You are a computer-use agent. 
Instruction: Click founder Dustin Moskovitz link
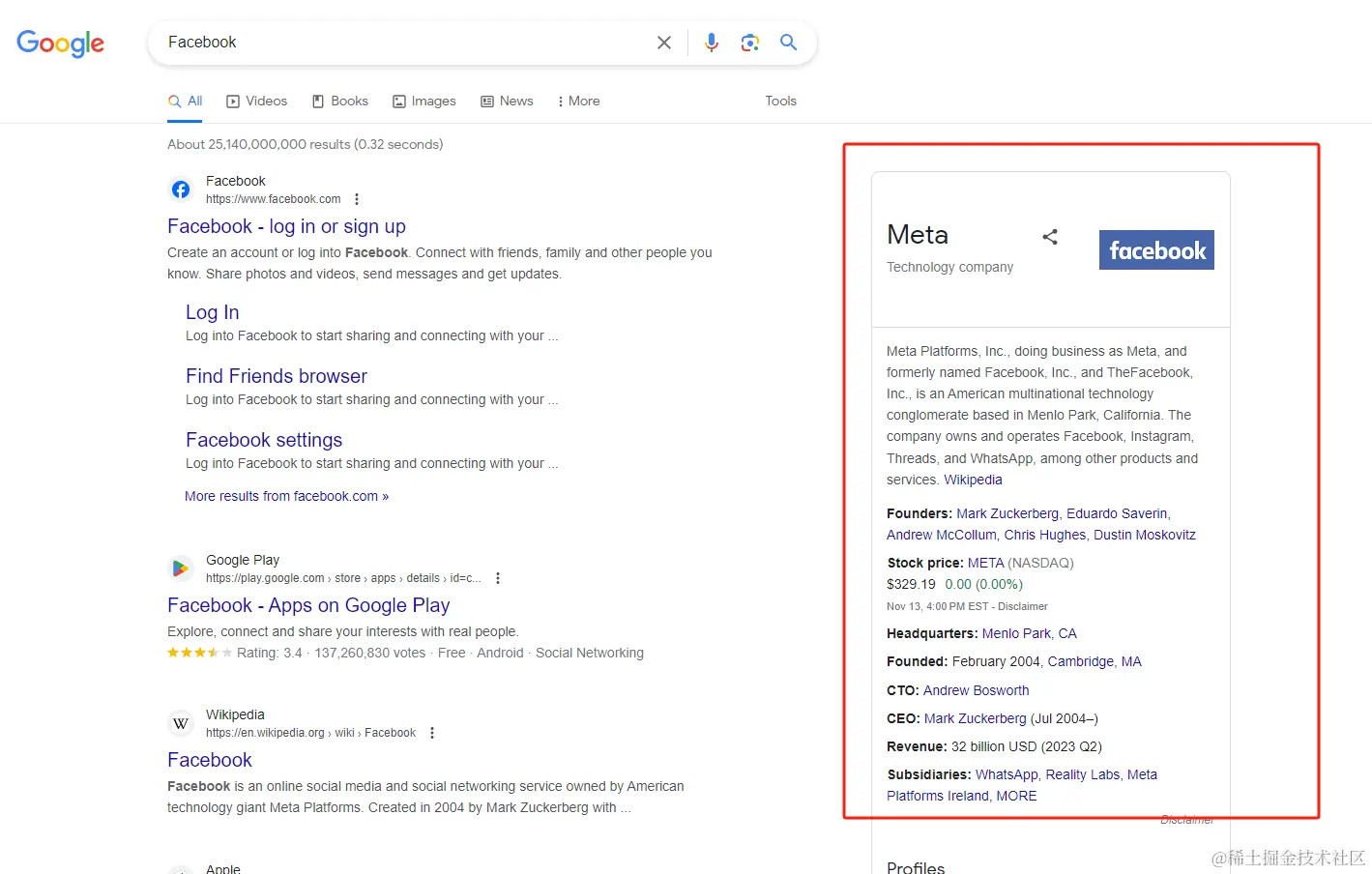[1145, 535]
